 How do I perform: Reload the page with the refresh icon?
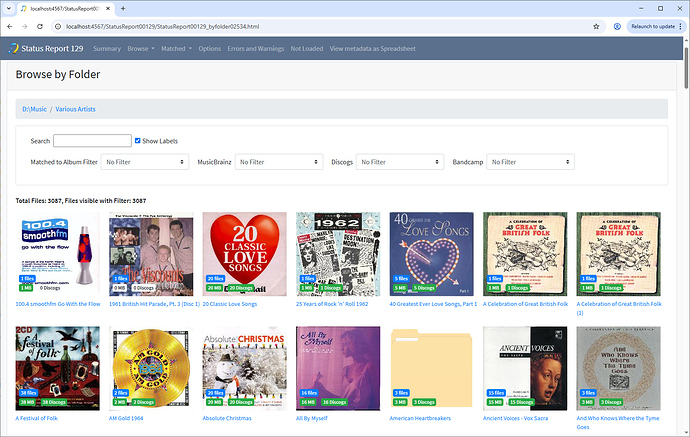[x=40, y=26]
